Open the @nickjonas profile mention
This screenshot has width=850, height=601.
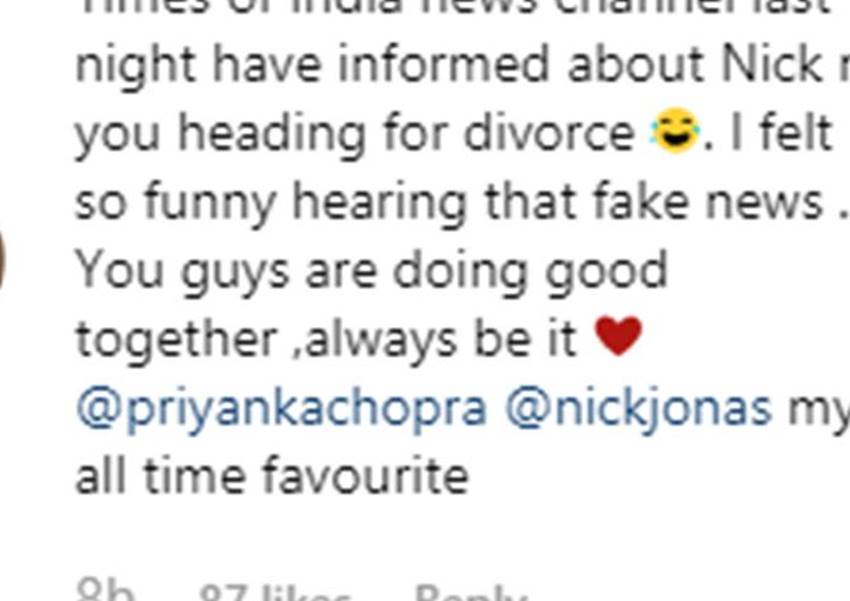639,409
